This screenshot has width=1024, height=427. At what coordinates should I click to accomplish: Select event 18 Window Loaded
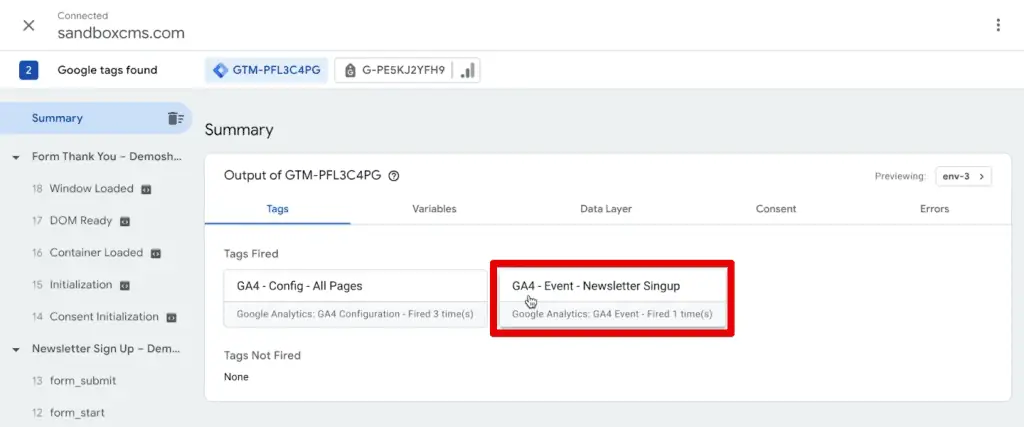pyautogui.click(x=91, y=189)
